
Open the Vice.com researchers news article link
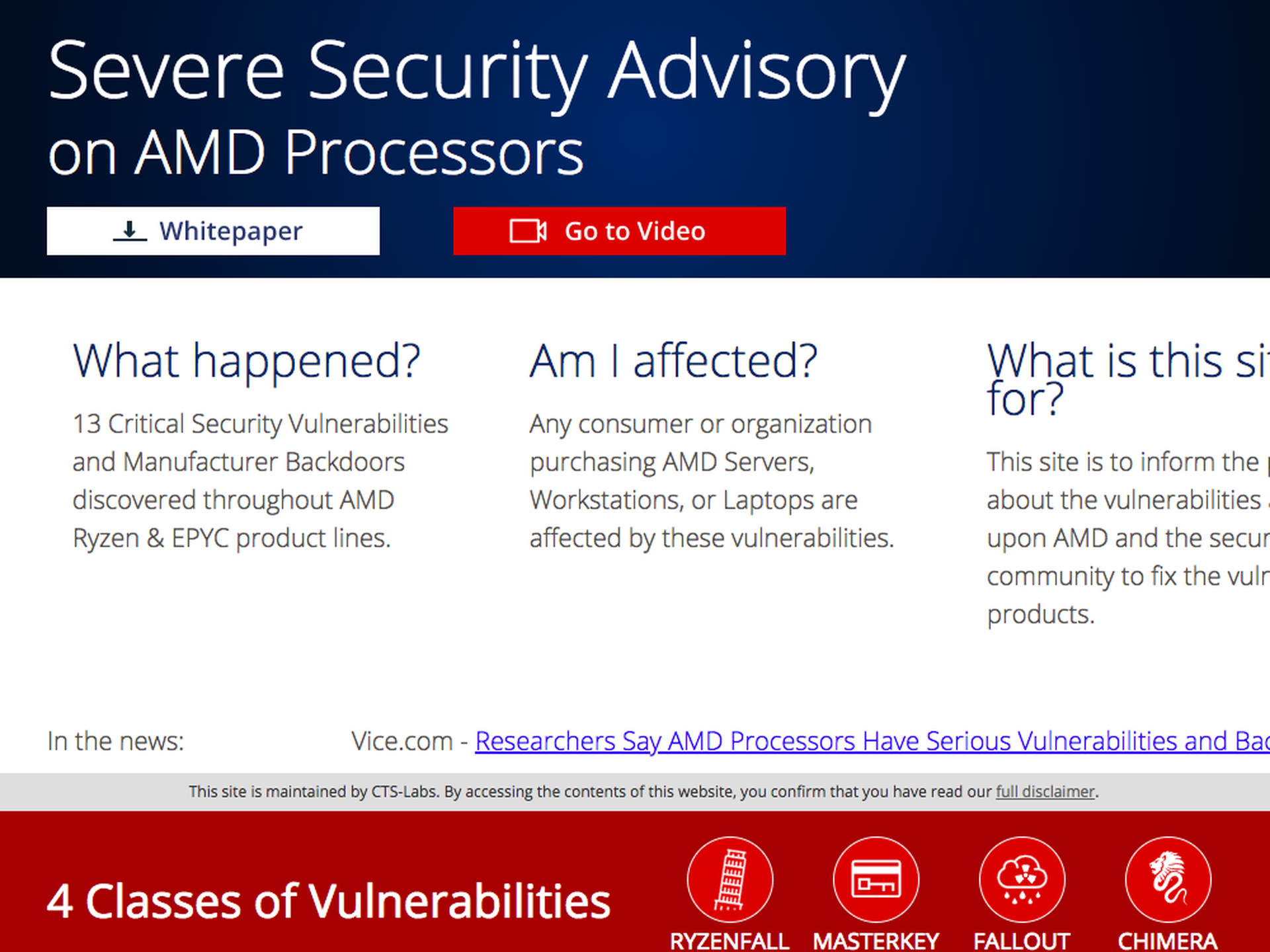click(x=872, y=741)
